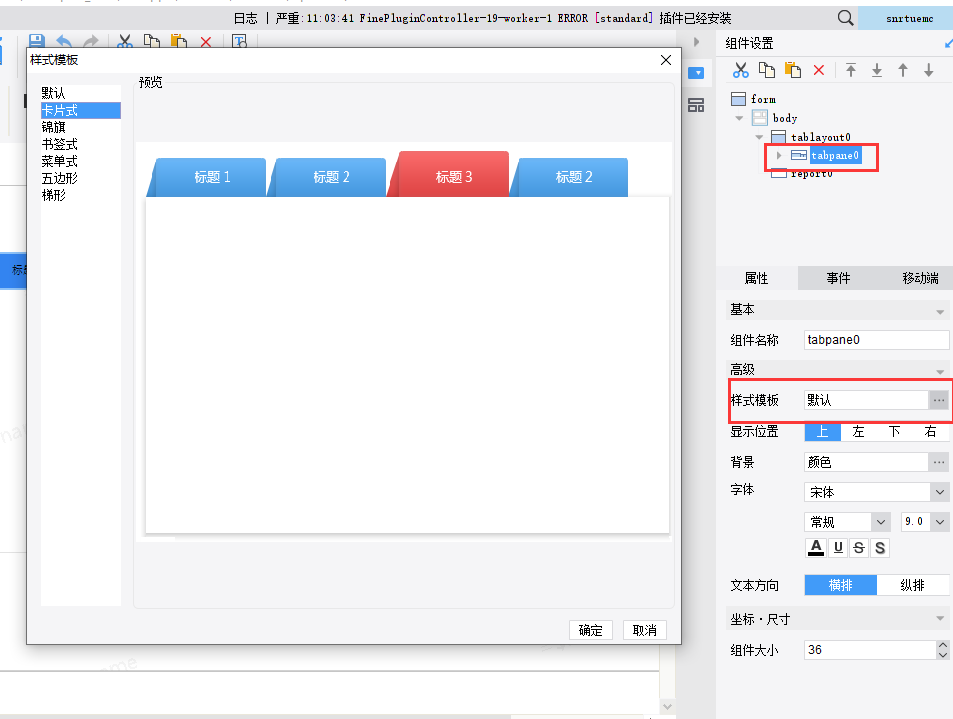Click the small arrow toggling the right panel

coord(697,41)
